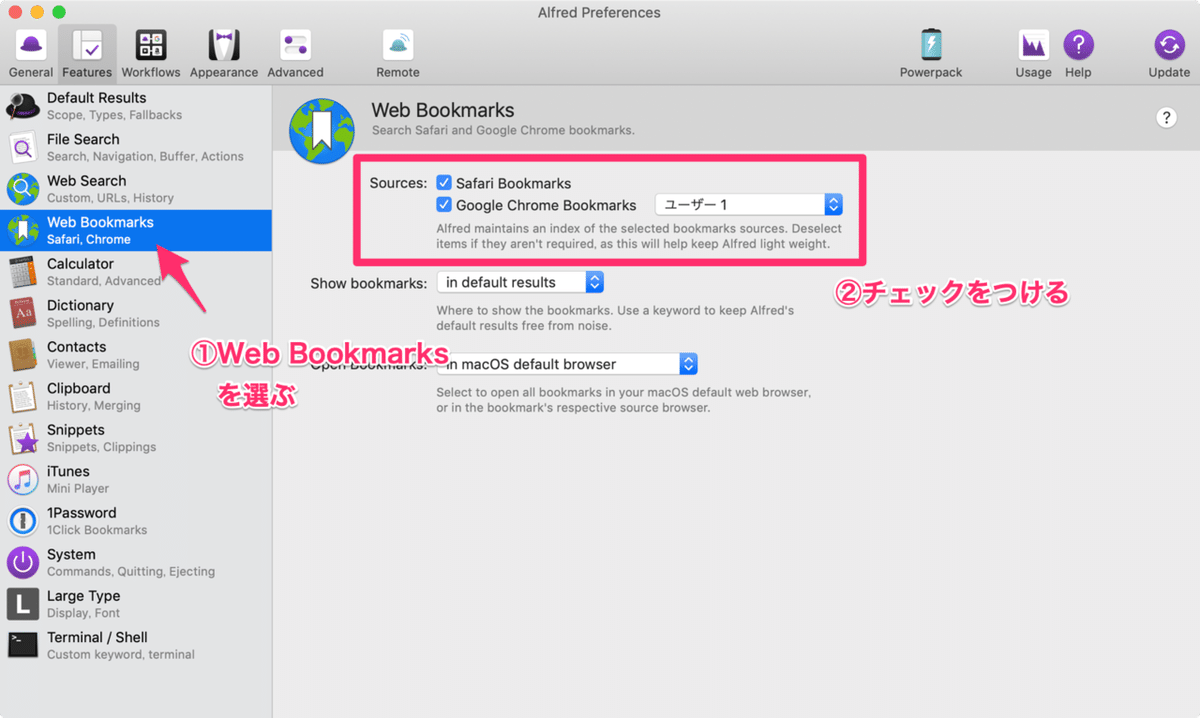Image resolution: width=1200 pixels, height=718 pixels.
Task: Click the Terminal / Shell icon
Action: pos(23,645)
